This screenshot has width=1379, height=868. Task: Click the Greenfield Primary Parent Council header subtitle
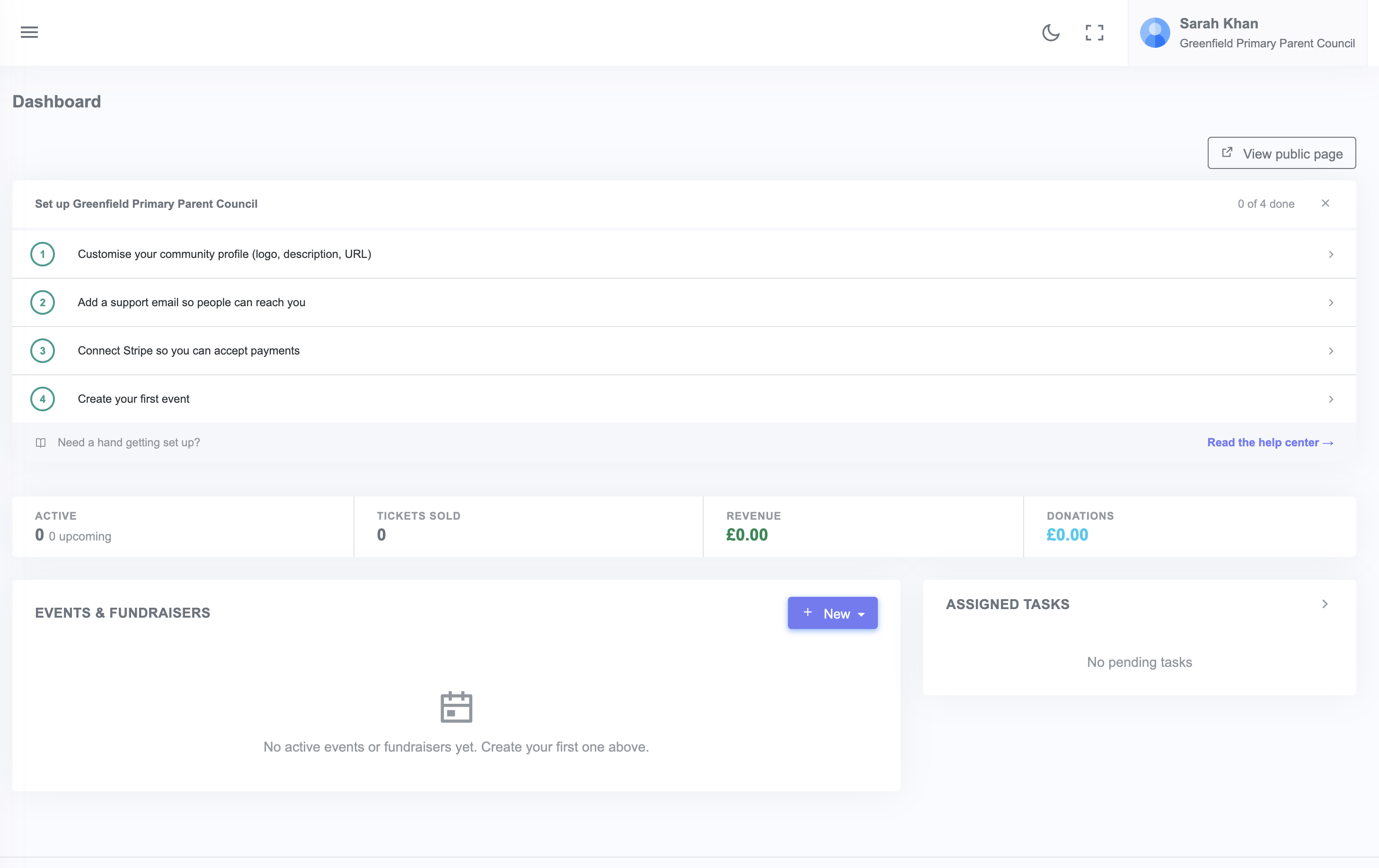(1267, 44)
